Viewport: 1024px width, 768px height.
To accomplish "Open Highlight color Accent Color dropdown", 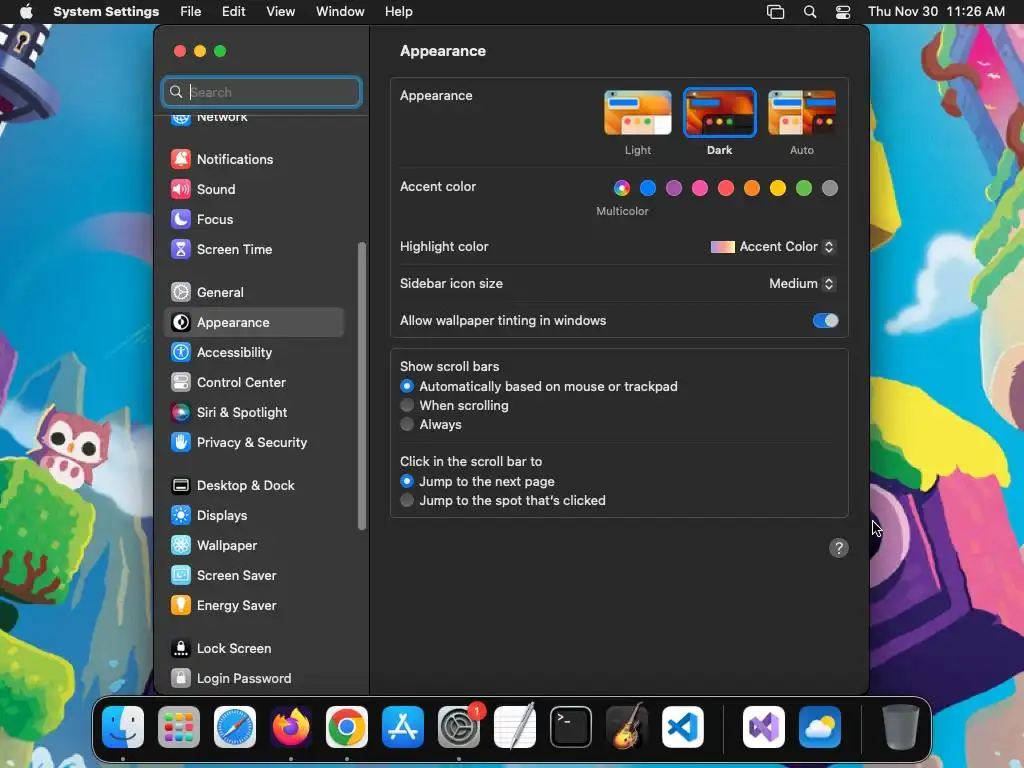I will [x=773, y=246].
